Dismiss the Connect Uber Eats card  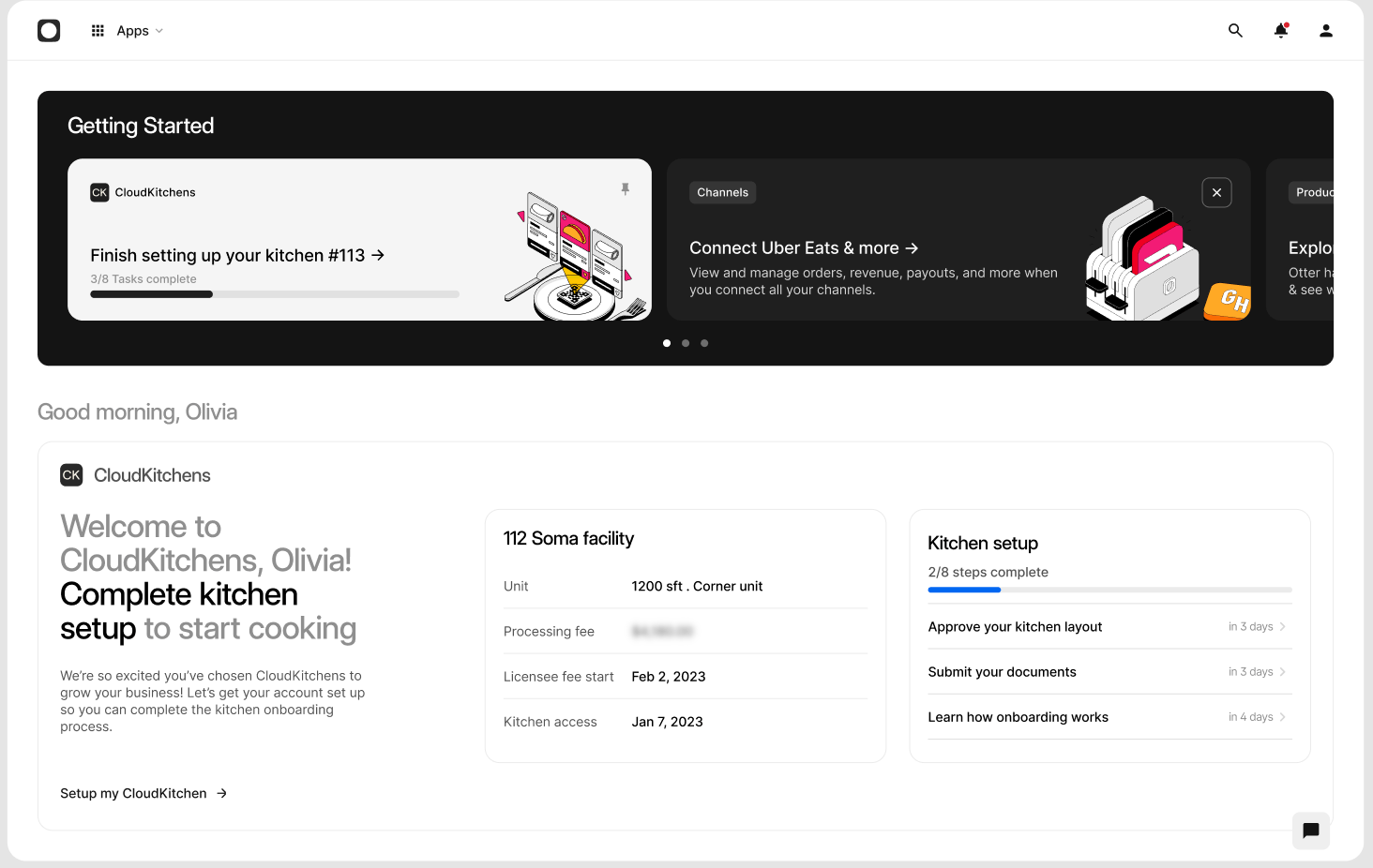[x=1216, y=192]
